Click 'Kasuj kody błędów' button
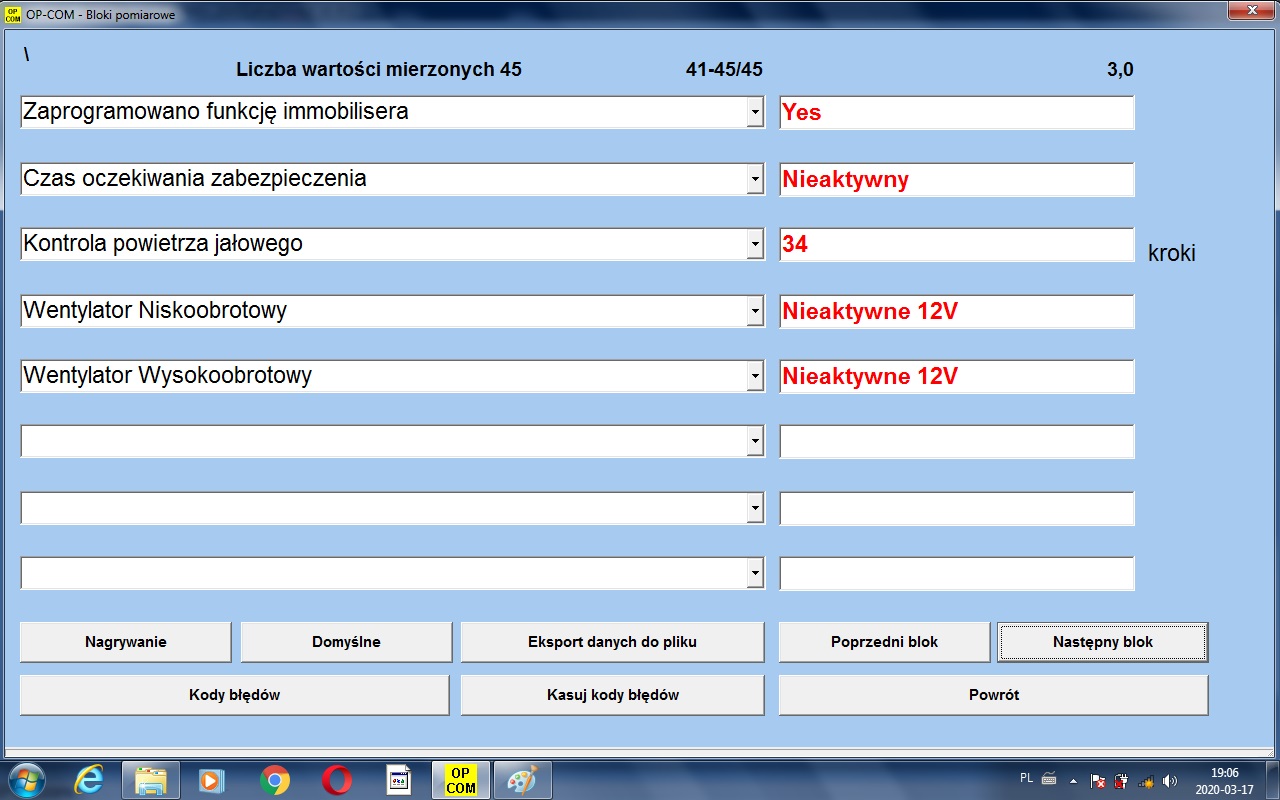Viewport: 1280px width, 800px height. click(x=612, y=695)
